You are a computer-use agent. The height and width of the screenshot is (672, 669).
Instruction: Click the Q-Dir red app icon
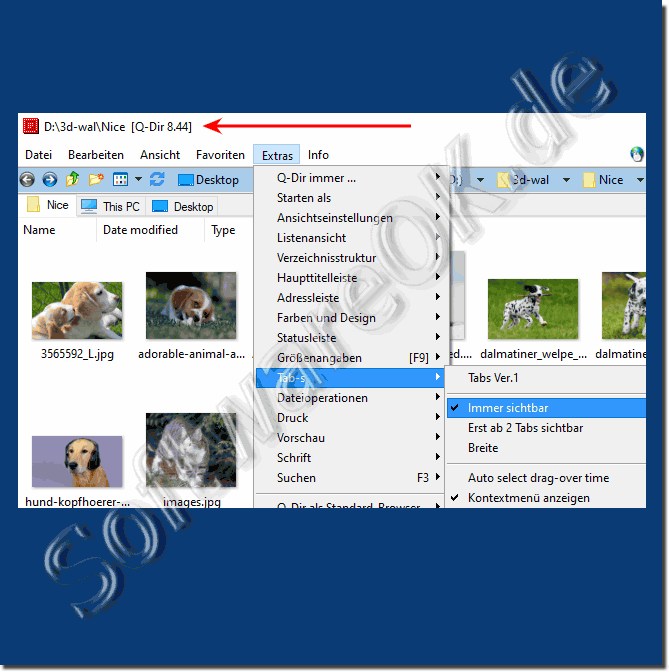click(30, 126)
